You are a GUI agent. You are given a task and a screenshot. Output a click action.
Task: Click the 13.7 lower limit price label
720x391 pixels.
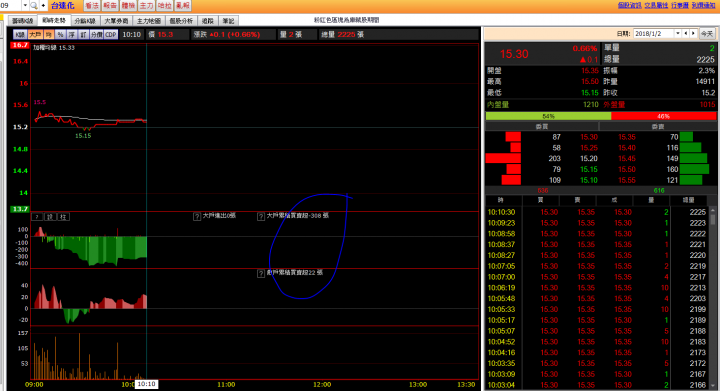pos(20,209)
